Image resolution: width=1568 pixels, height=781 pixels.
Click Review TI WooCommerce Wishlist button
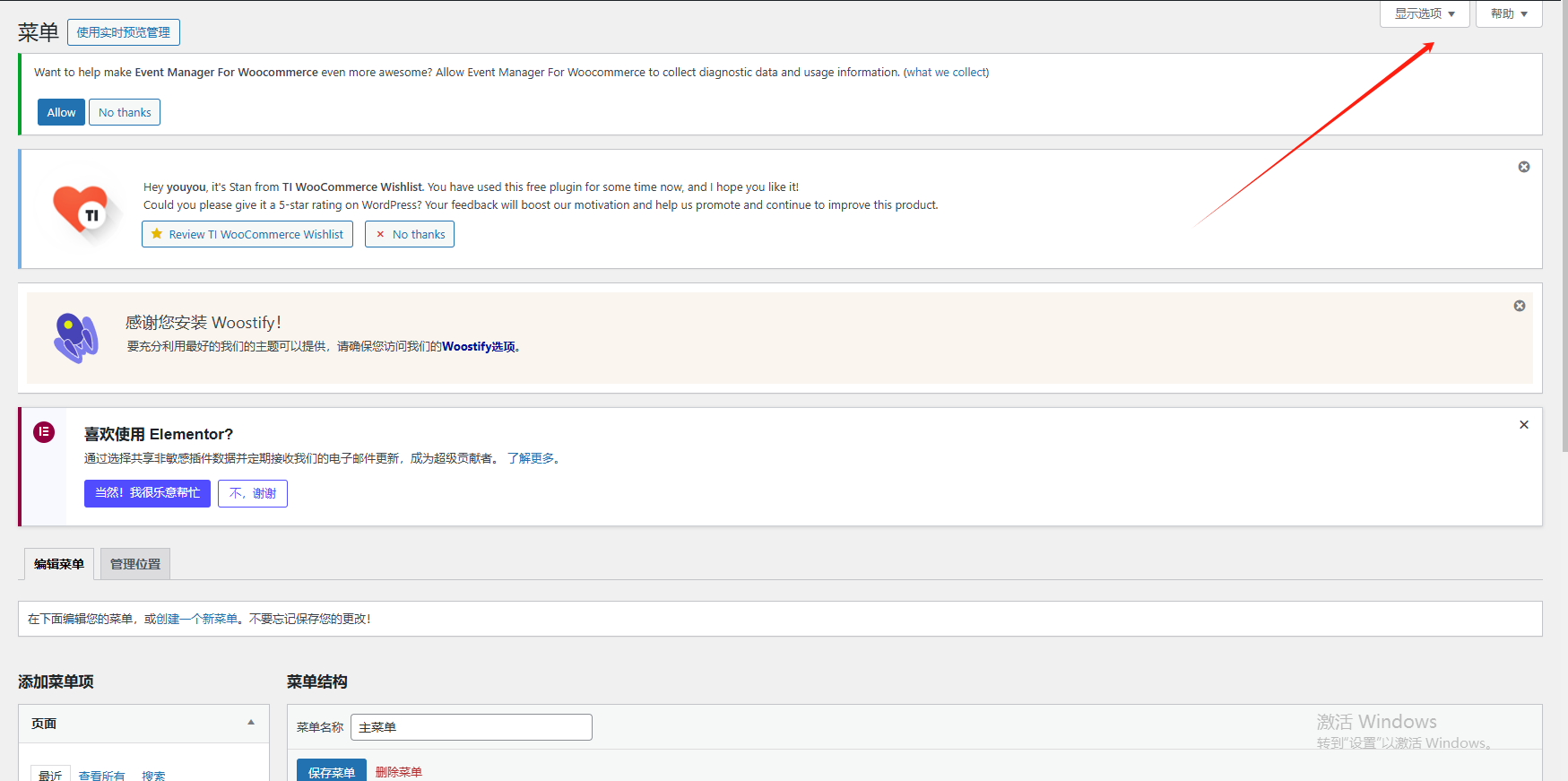pos(247,234)
